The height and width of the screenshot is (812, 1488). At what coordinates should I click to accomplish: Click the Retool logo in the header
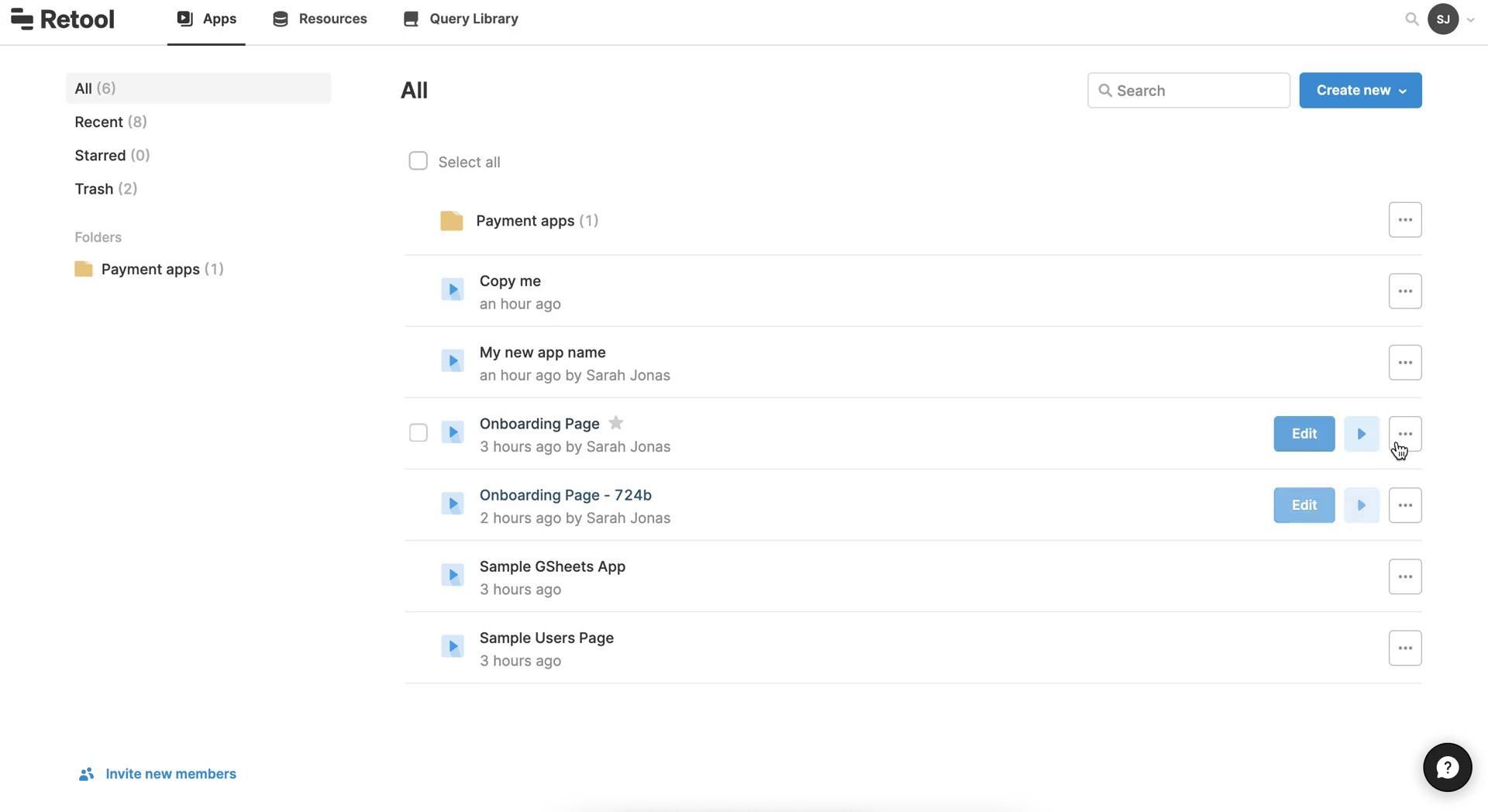[63, 19]
